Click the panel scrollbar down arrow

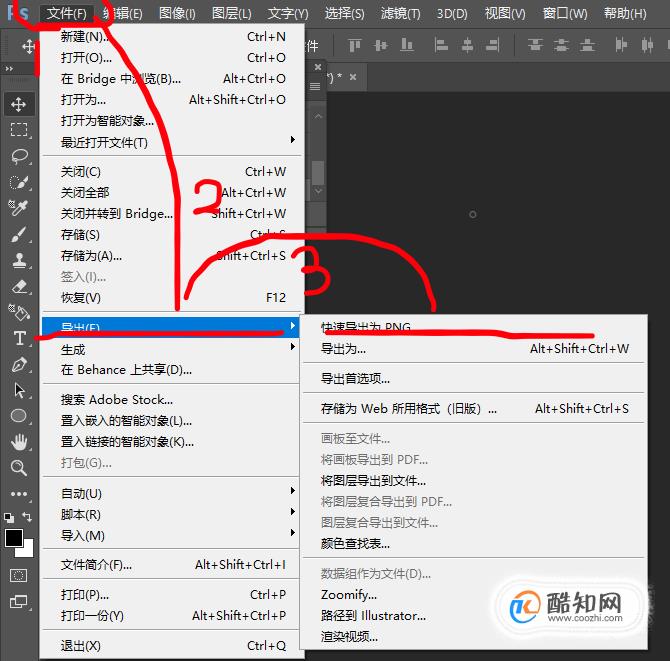pyautogui.click(x=318, y=191)
